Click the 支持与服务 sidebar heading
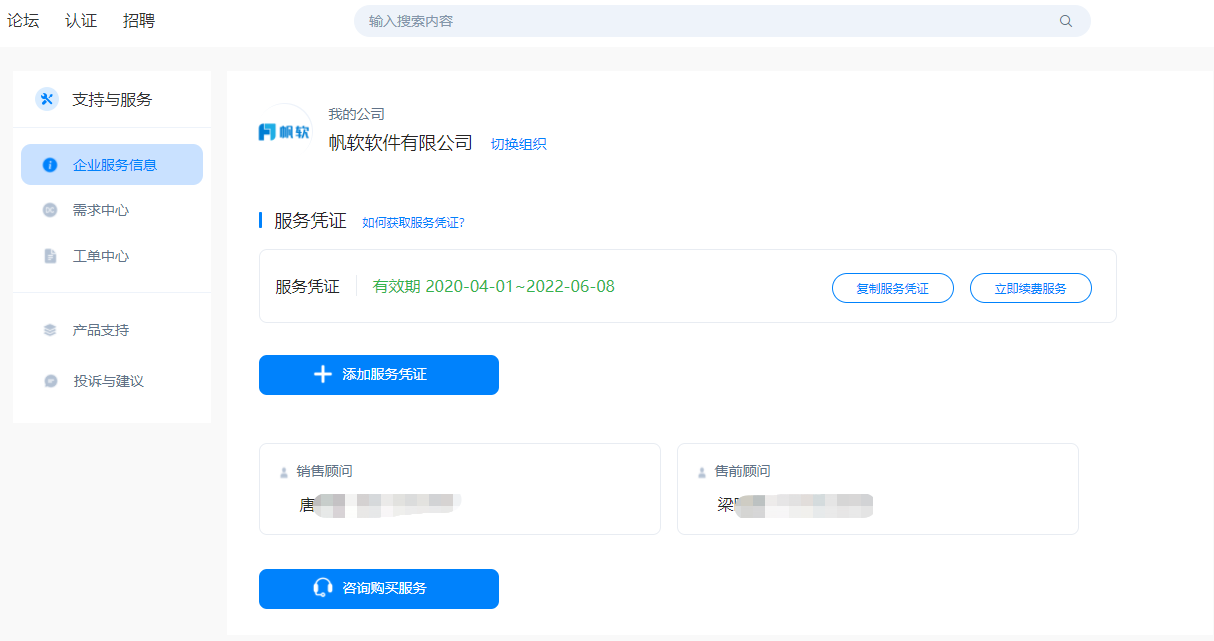Image resolution: width=1214 pixels, height=641 pixels. point(112,99)
